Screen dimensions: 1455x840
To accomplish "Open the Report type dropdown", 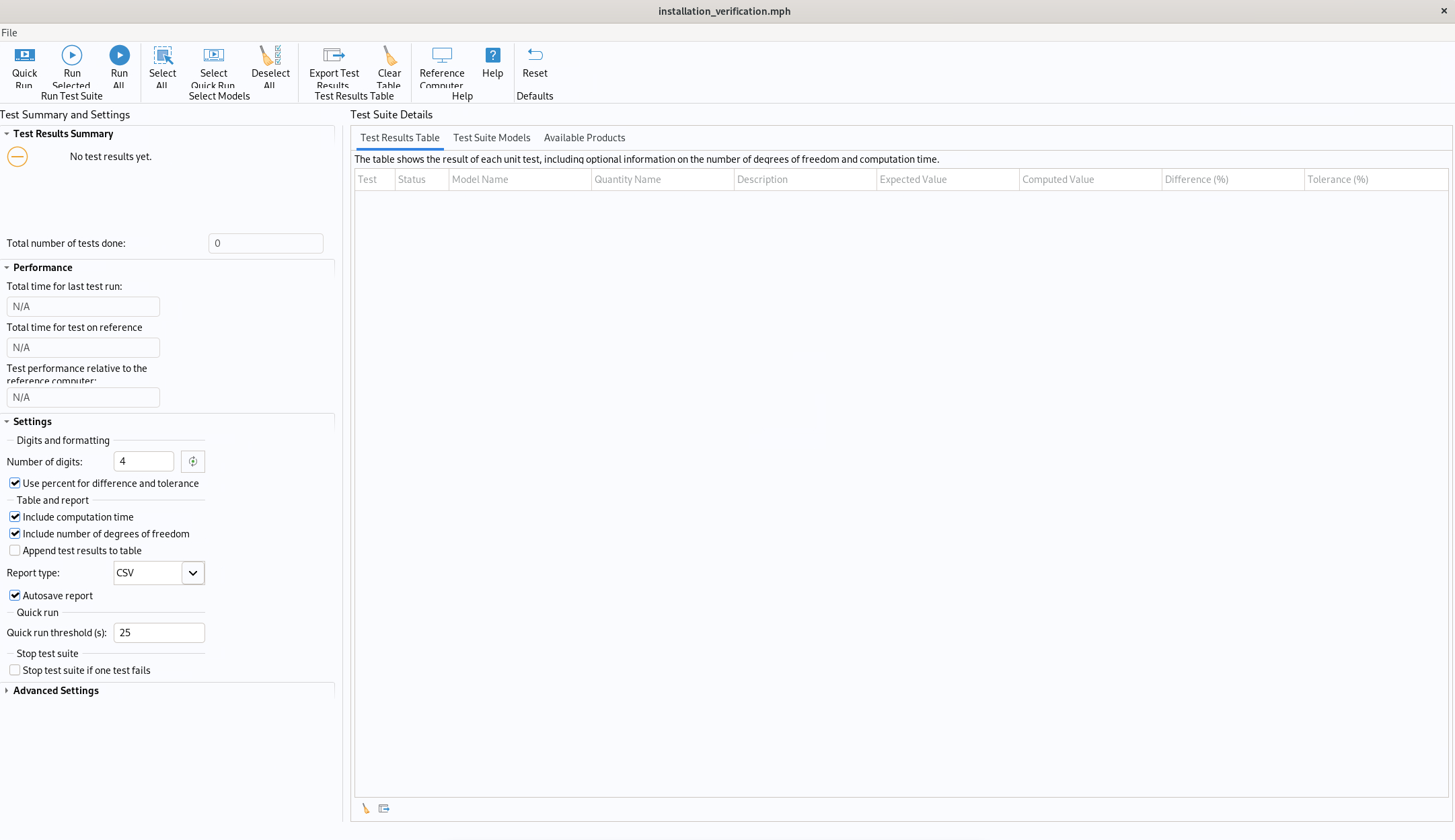I will [193, 573].
